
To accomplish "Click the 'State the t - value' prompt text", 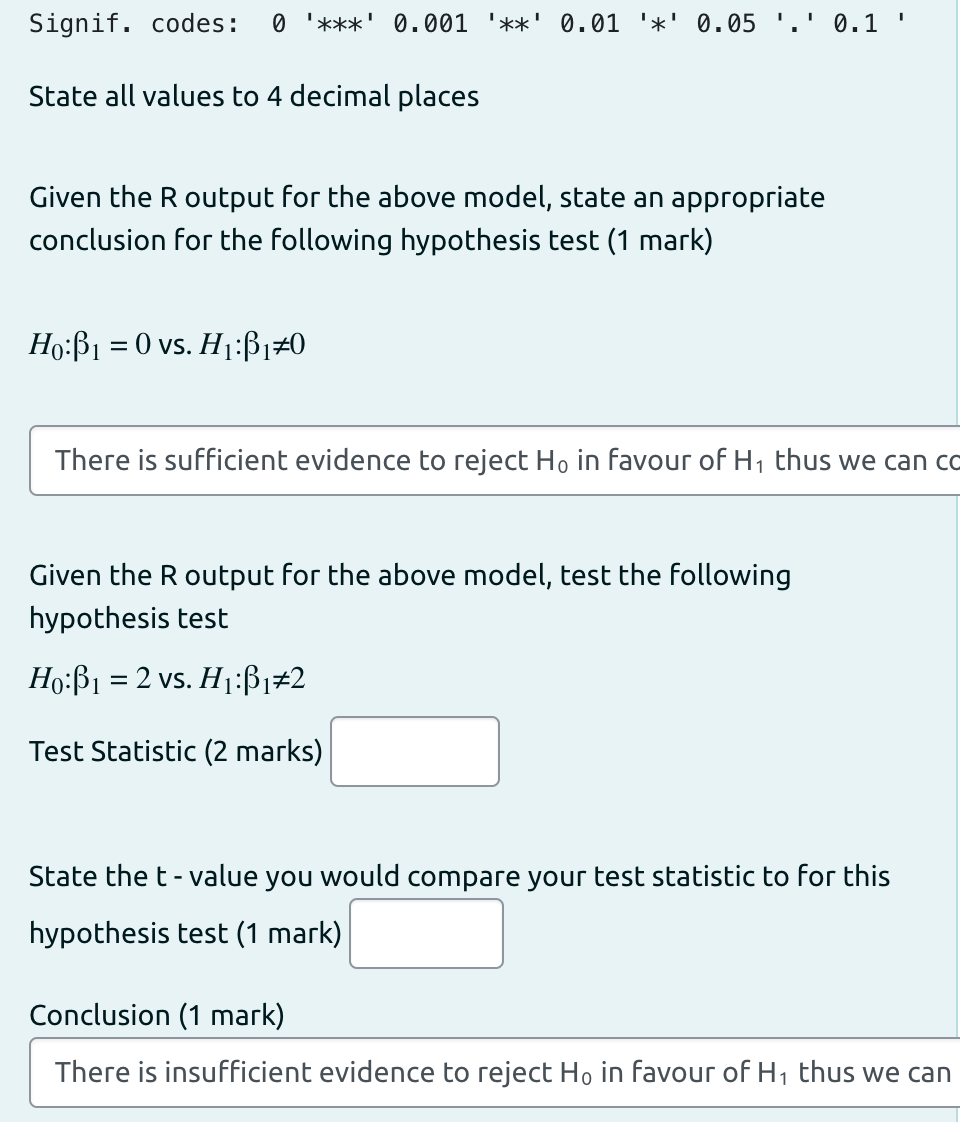I will (x=460, y=876).
